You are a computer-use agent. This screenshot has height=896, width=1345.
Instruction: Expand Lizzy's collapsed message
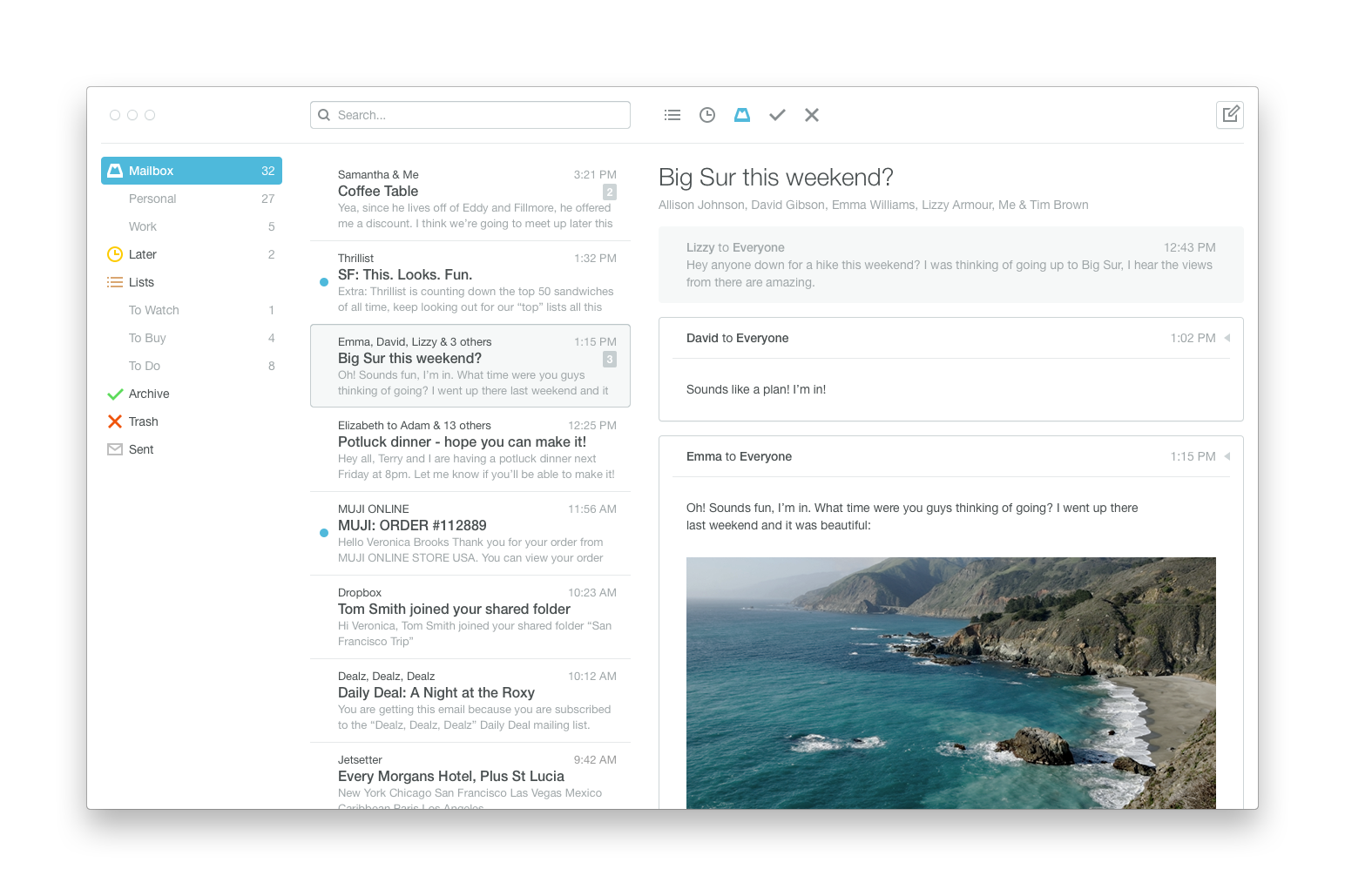pos(951,265)
